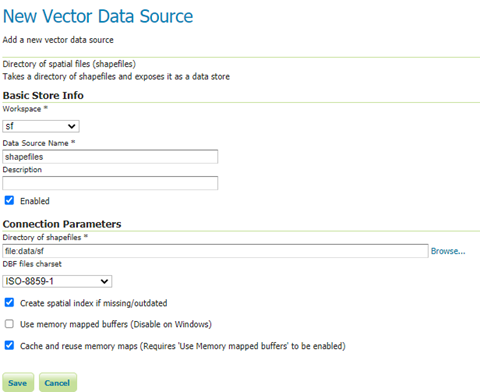Open the Workspace dropdown showing sf
This screenshot has height=392, width=480.
(41, 126)
